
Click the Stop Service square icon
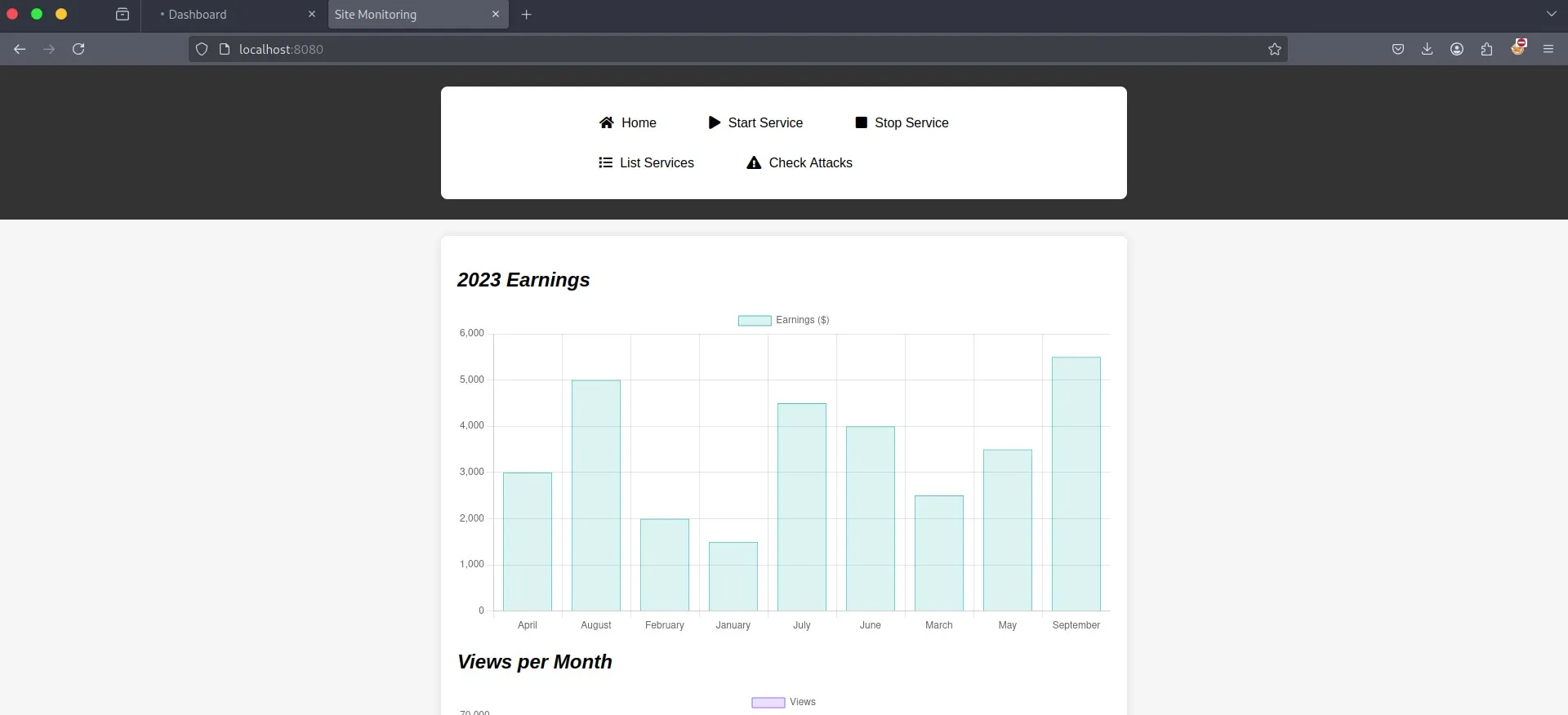click(861, 122)
